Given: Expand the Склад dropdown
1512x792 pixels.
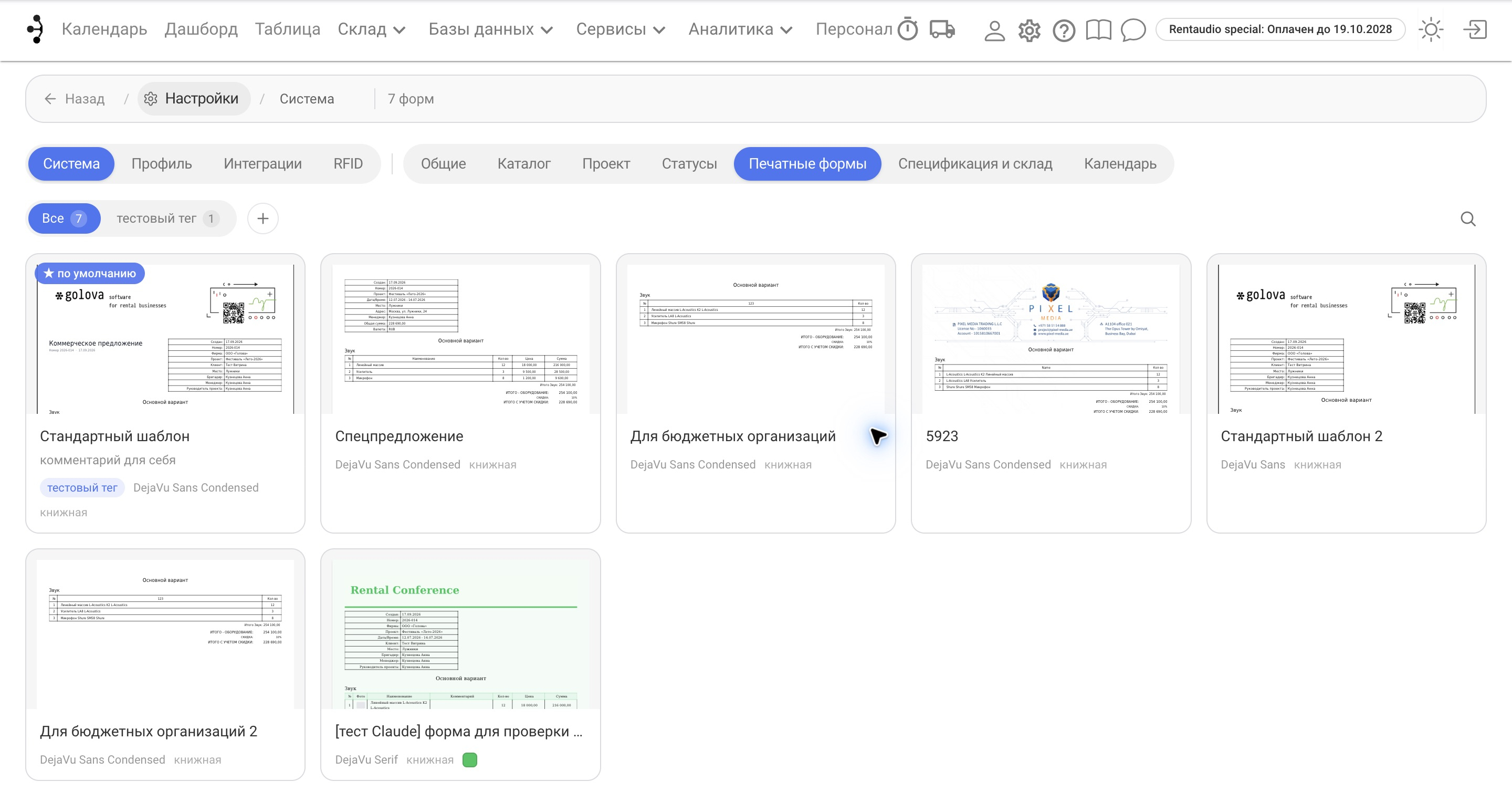Looking at the screenshot, I should pos(372,29).
